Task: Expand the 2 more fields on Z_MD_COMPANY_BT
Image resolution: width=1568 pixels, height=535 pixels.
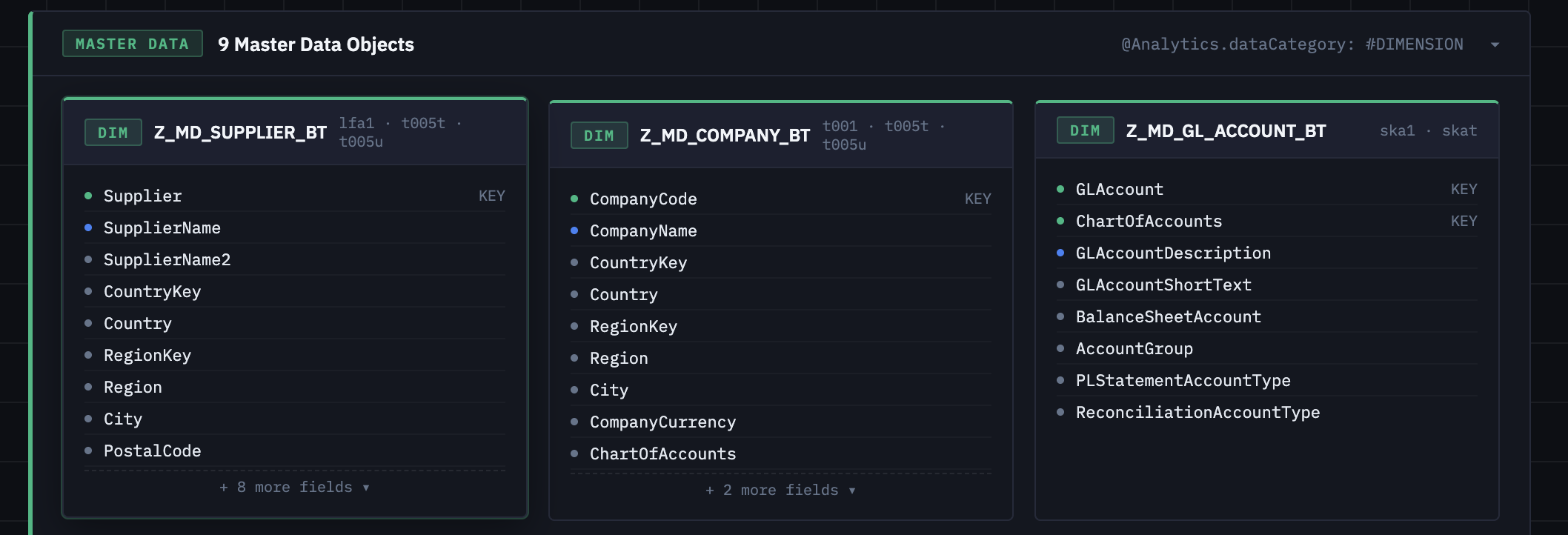Action: (779, 490)
